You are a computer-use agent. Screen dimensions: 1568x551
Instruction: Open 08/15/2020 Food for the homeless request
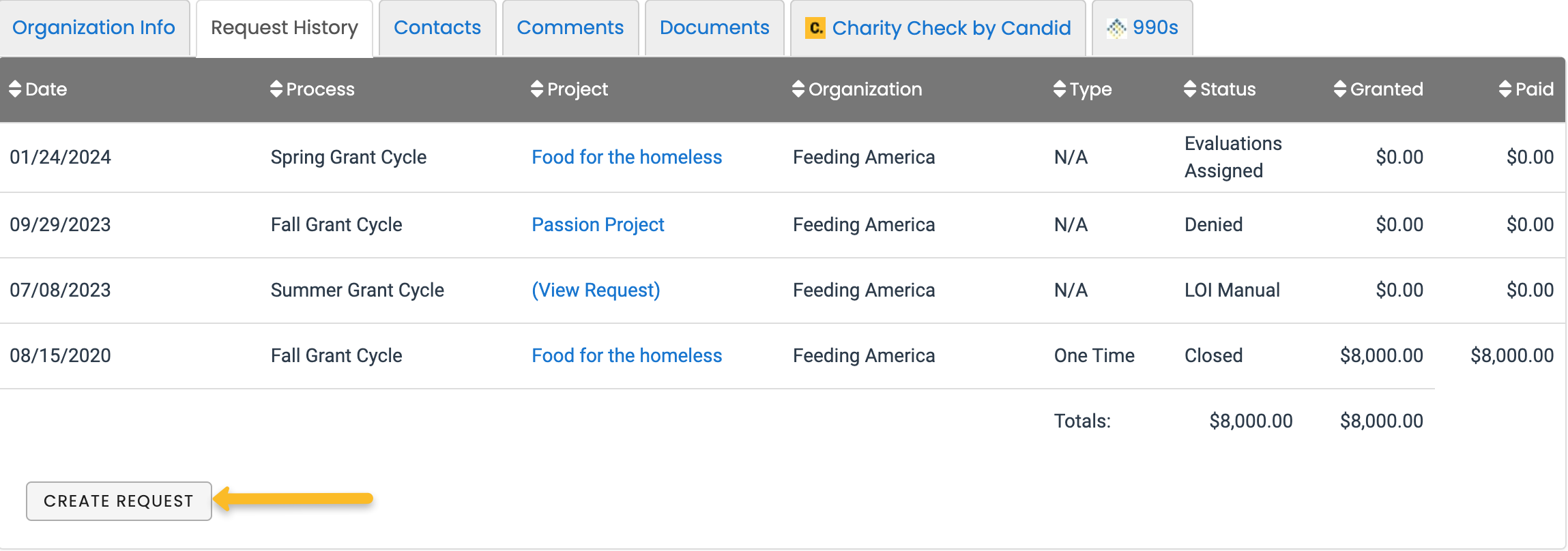(x=626, y=356)
